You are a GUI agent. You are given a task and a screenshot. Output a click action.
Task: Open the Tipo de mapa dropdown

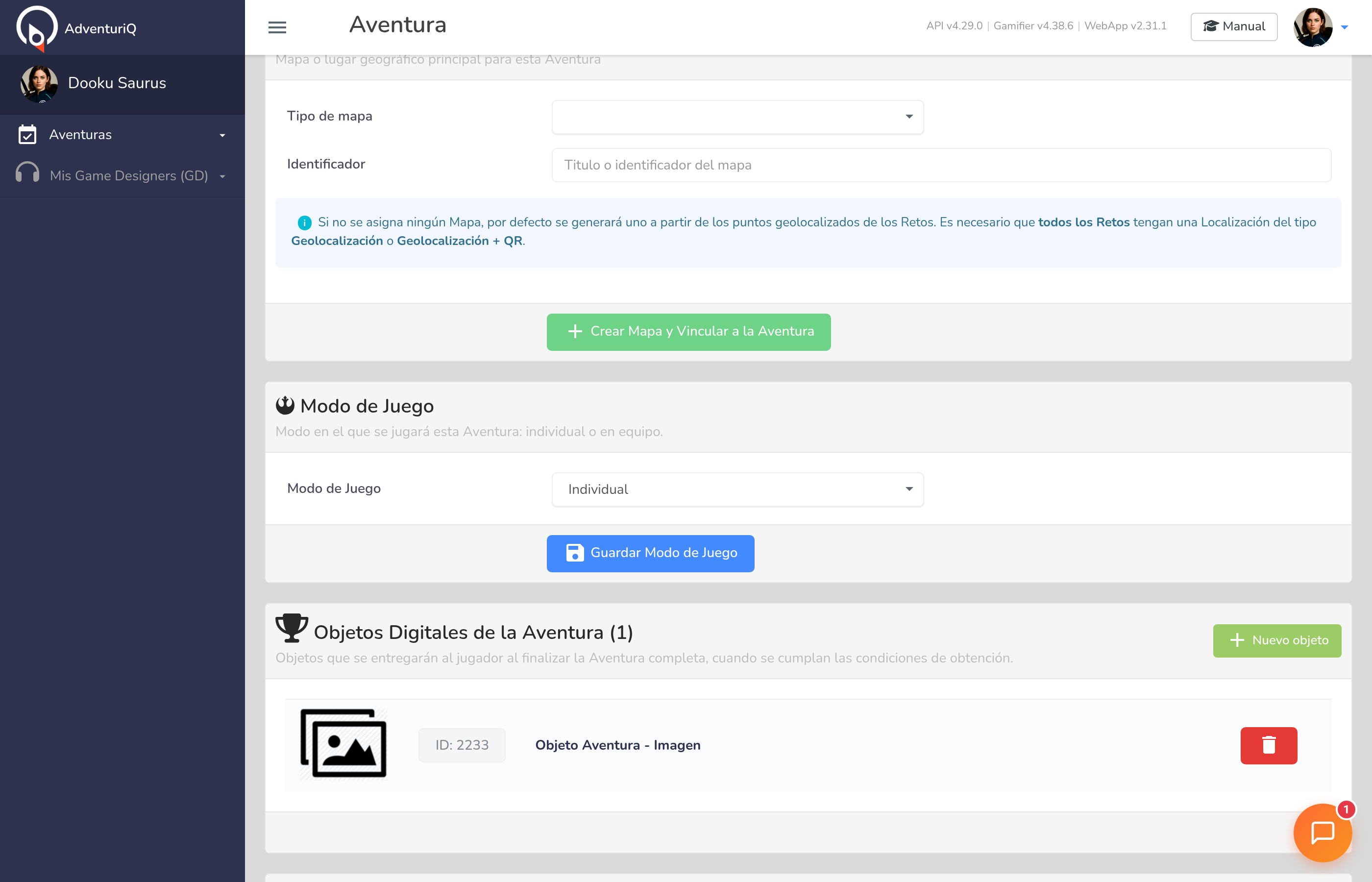[737, 117]
